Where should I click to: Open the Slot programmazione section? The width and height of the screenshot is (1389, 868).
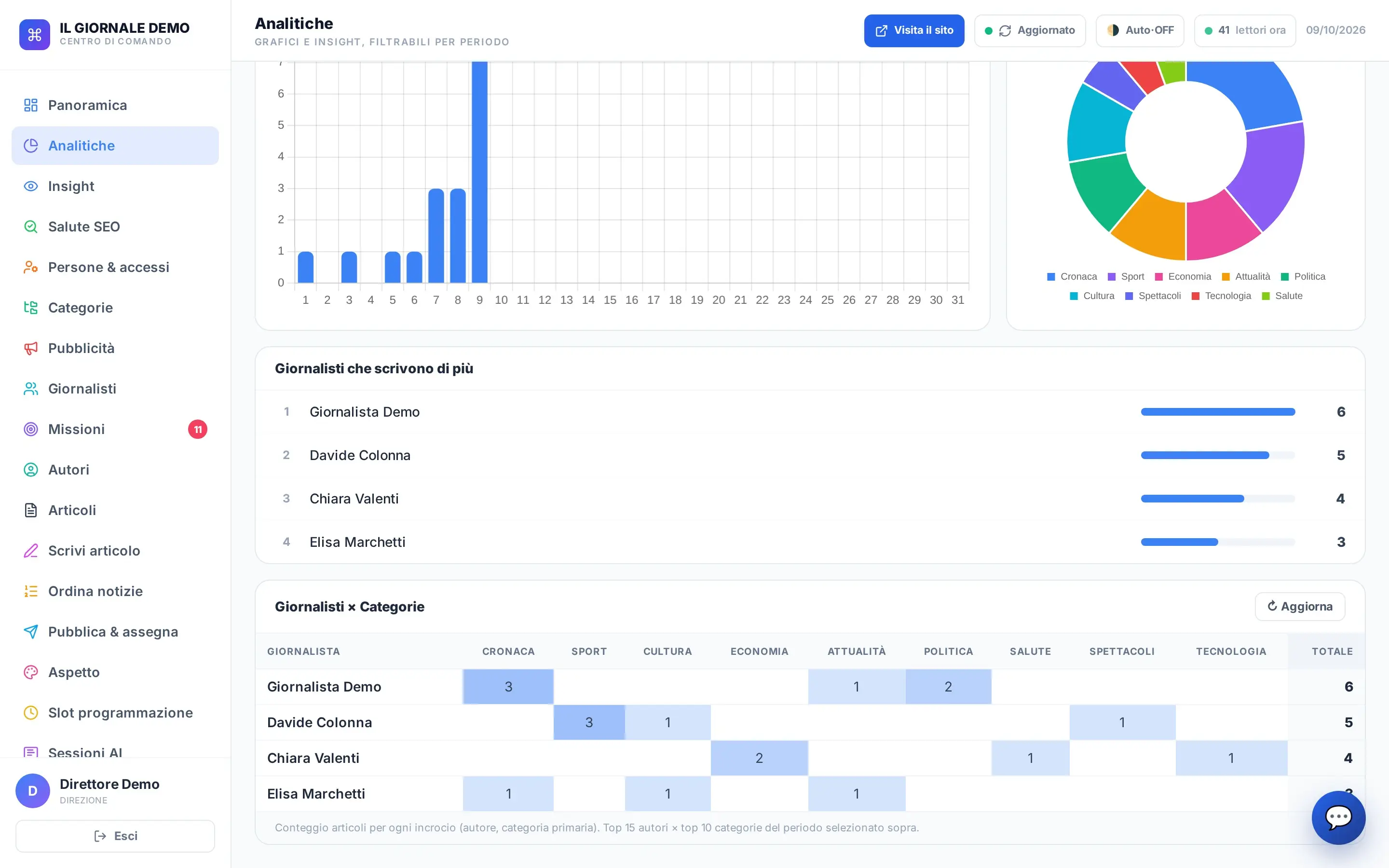115,712
